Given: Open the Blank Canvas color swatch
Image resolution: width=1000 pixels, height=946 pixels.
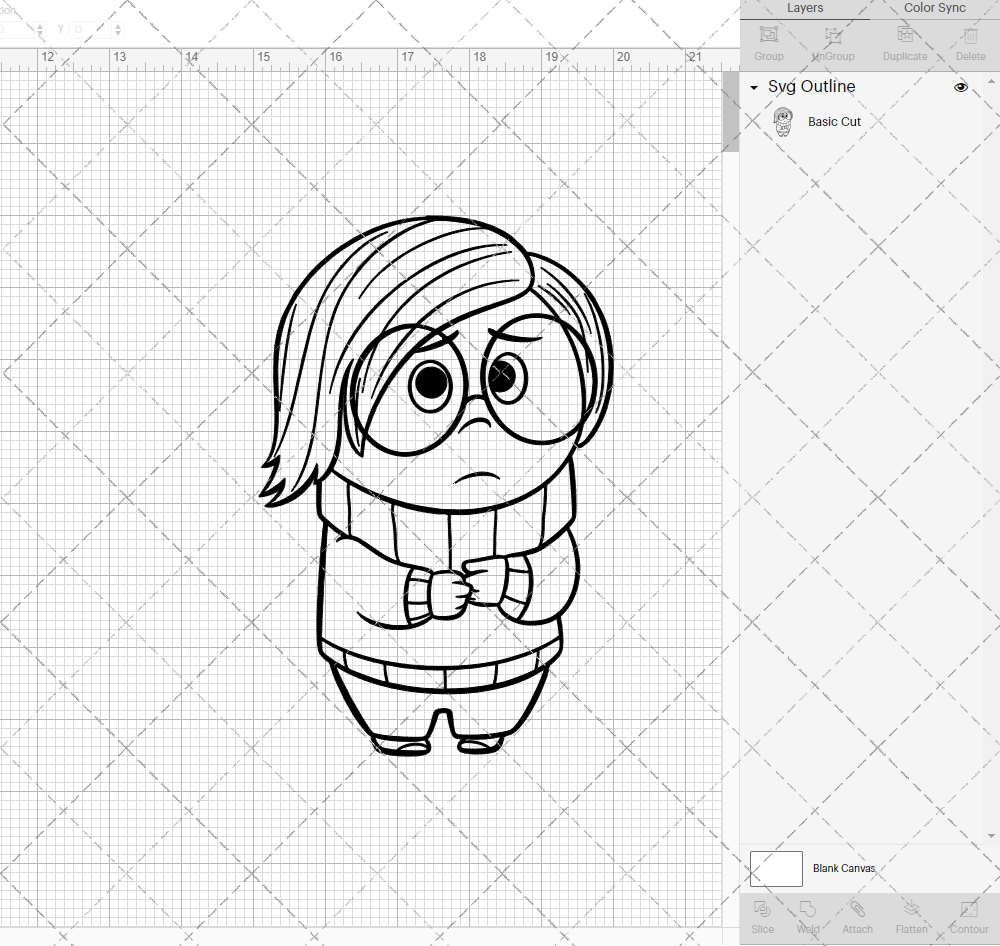Looking at the screenshot, I should click(776, 868).
